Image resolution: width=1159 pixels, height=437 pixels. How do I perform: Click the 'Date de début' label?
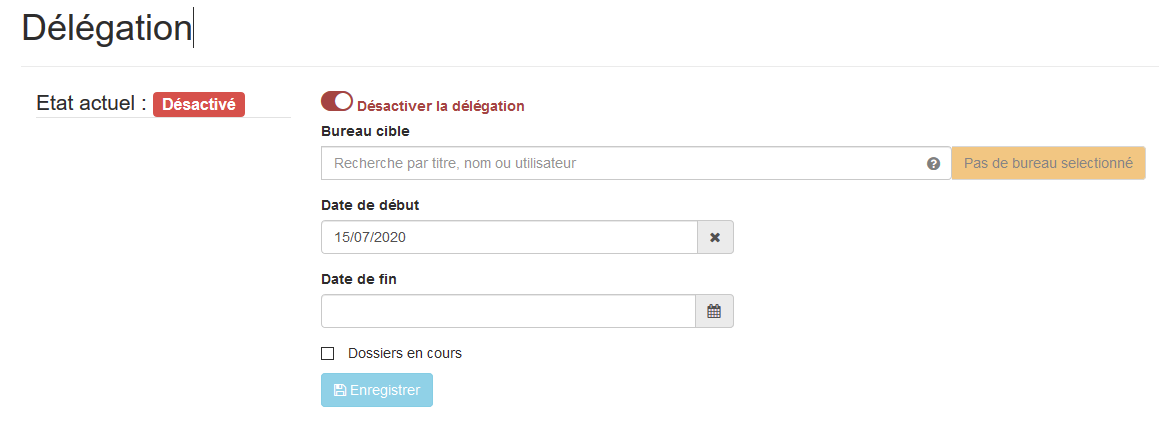pos(370,205)
